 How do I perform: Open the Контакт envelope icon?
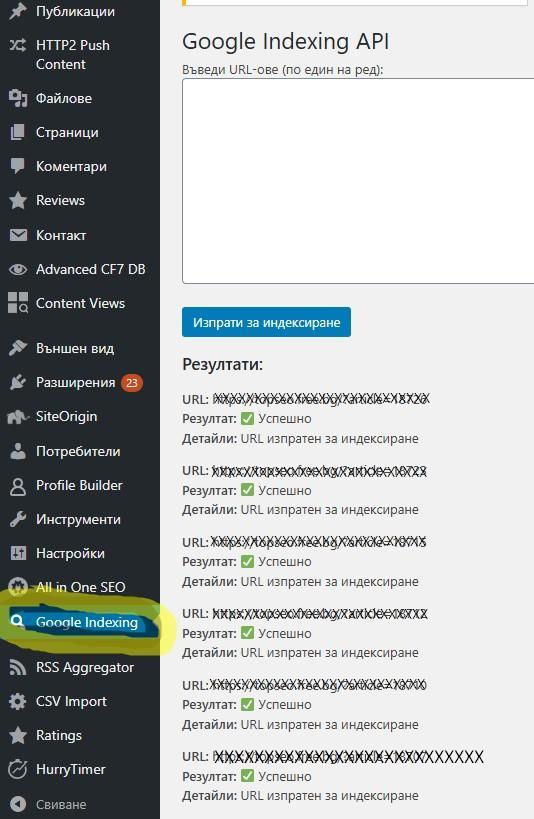click(x=18, y=235)
